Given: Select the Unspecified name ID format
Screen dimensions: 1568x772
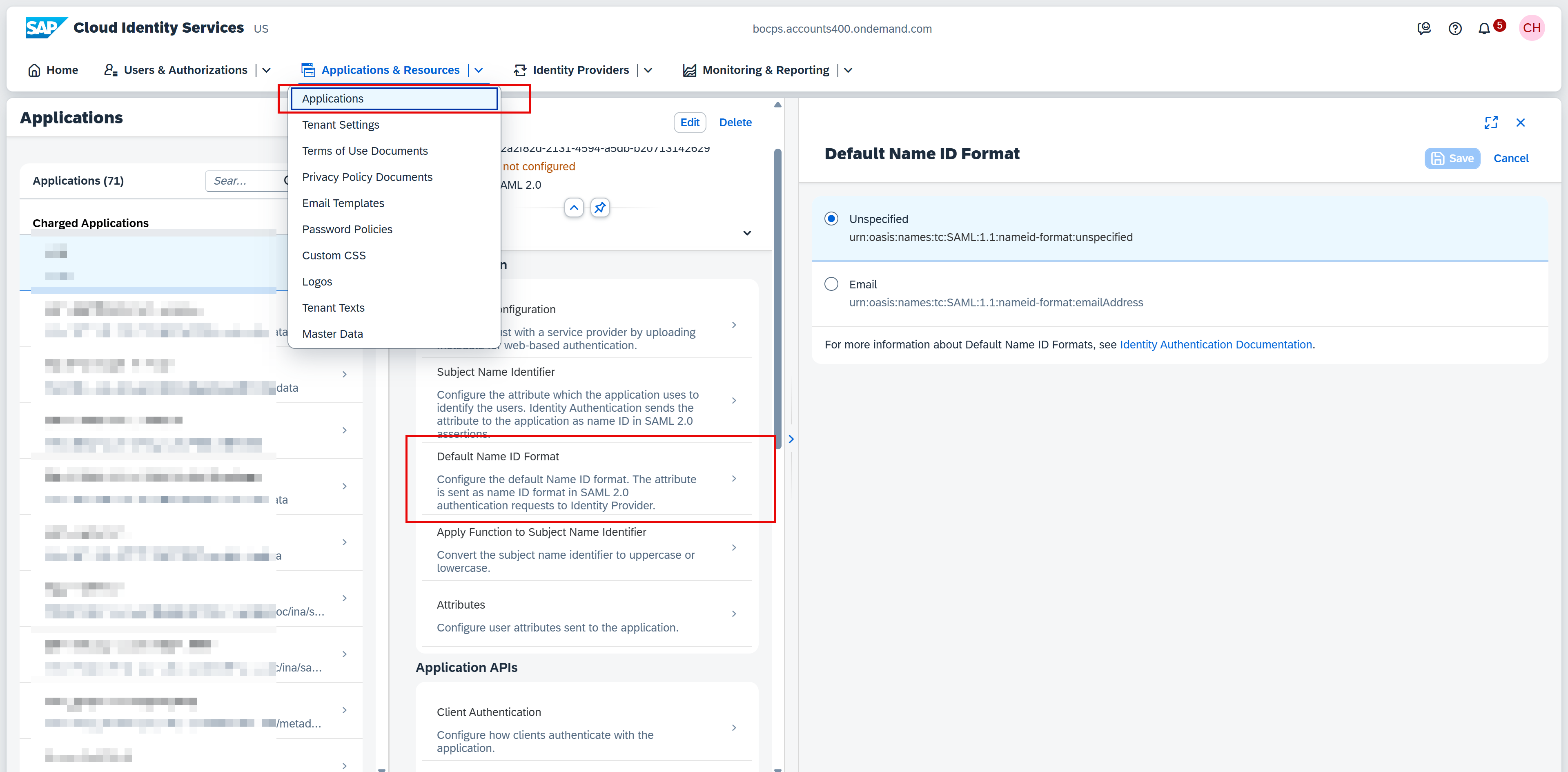Looking at the screenshot, I should click(x=831, y=219).
